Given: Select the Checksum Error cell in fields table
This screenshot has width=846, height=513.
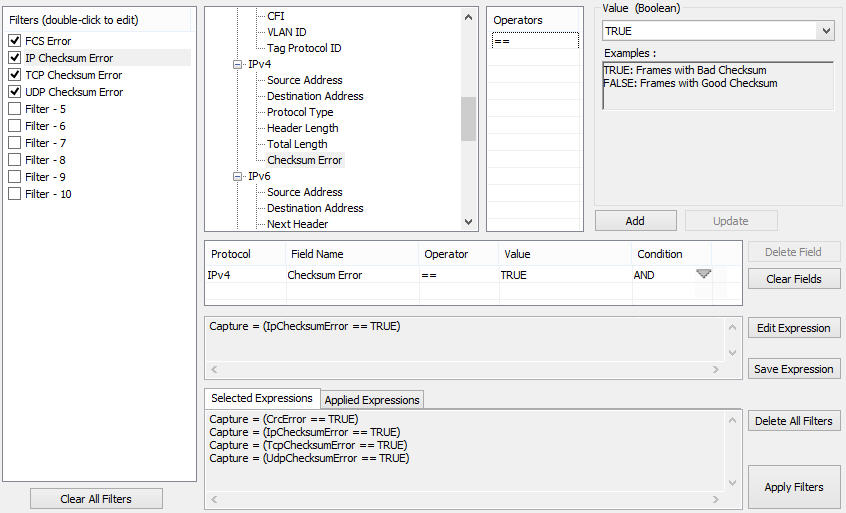Looking at the screenshot, I should [352, 275].
